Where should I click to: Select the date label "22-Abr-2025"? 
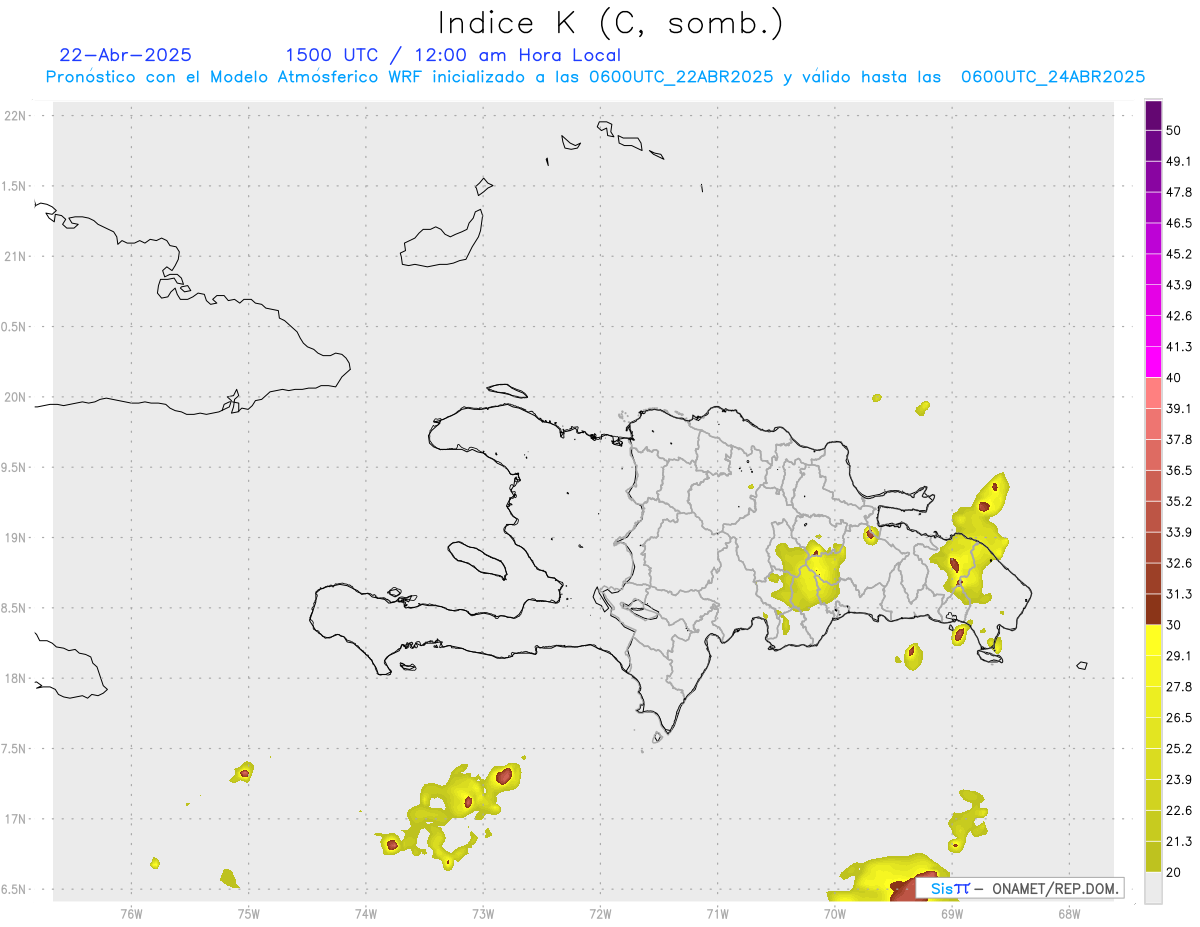pyautogui.click(x=126, y=55)
